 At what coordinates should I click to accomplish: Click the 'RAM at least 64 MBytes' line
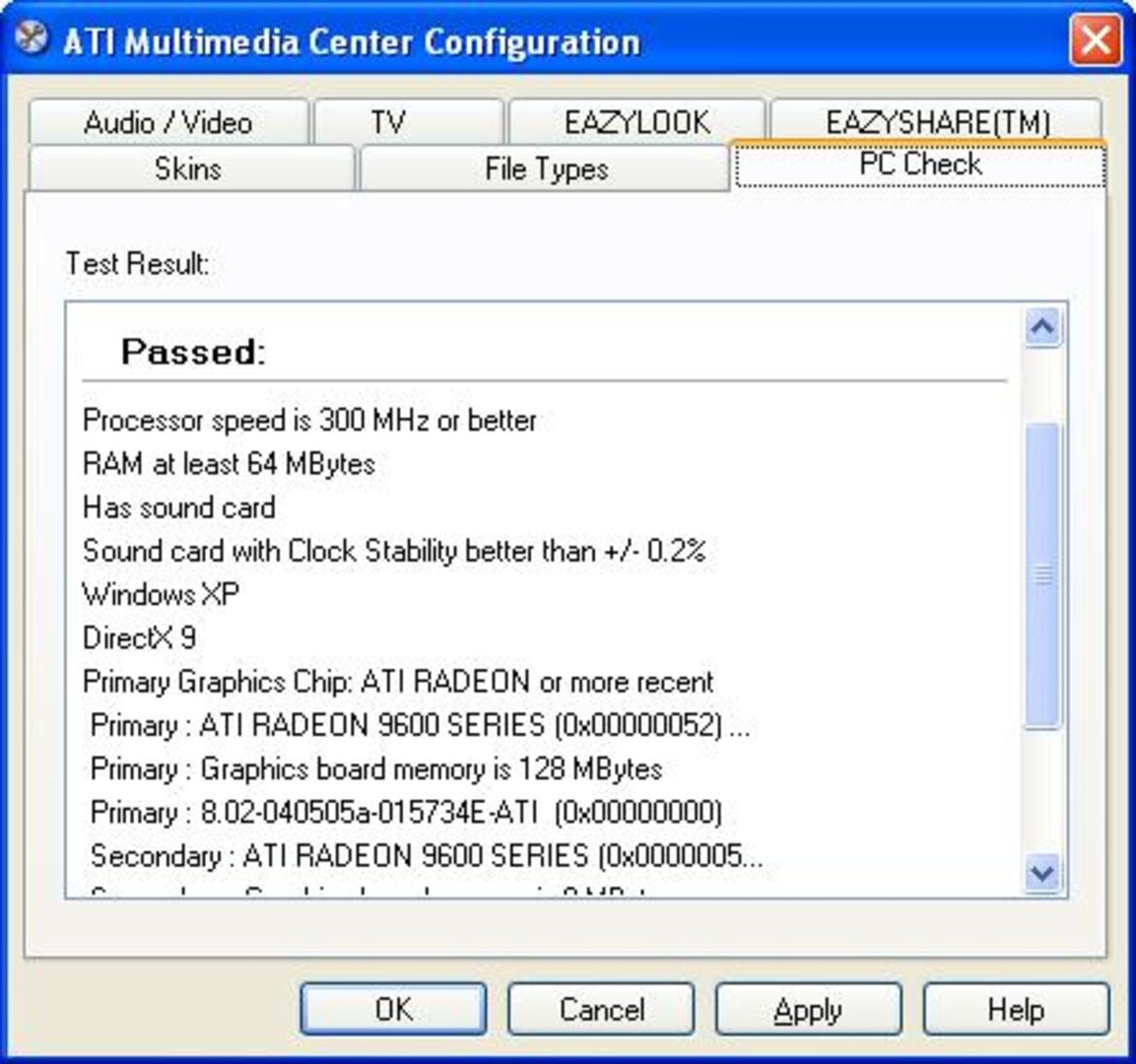[x=229, y=463]
